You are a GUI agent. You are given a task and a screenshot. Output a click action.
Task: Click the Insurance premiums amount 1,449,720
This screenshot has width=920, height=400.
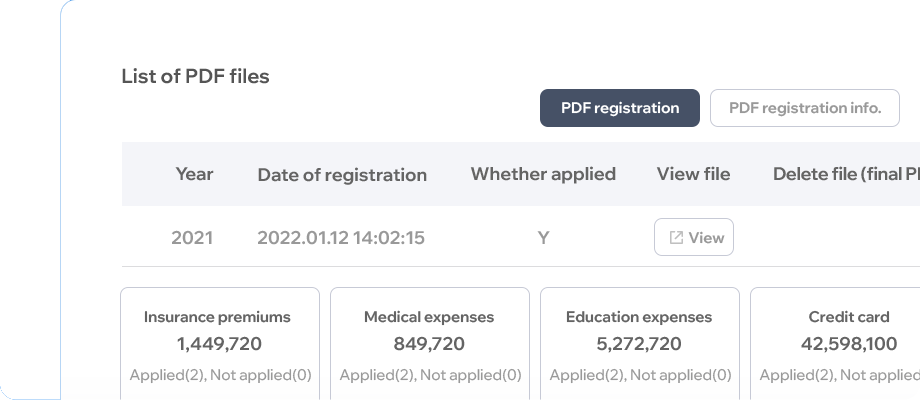219,344
